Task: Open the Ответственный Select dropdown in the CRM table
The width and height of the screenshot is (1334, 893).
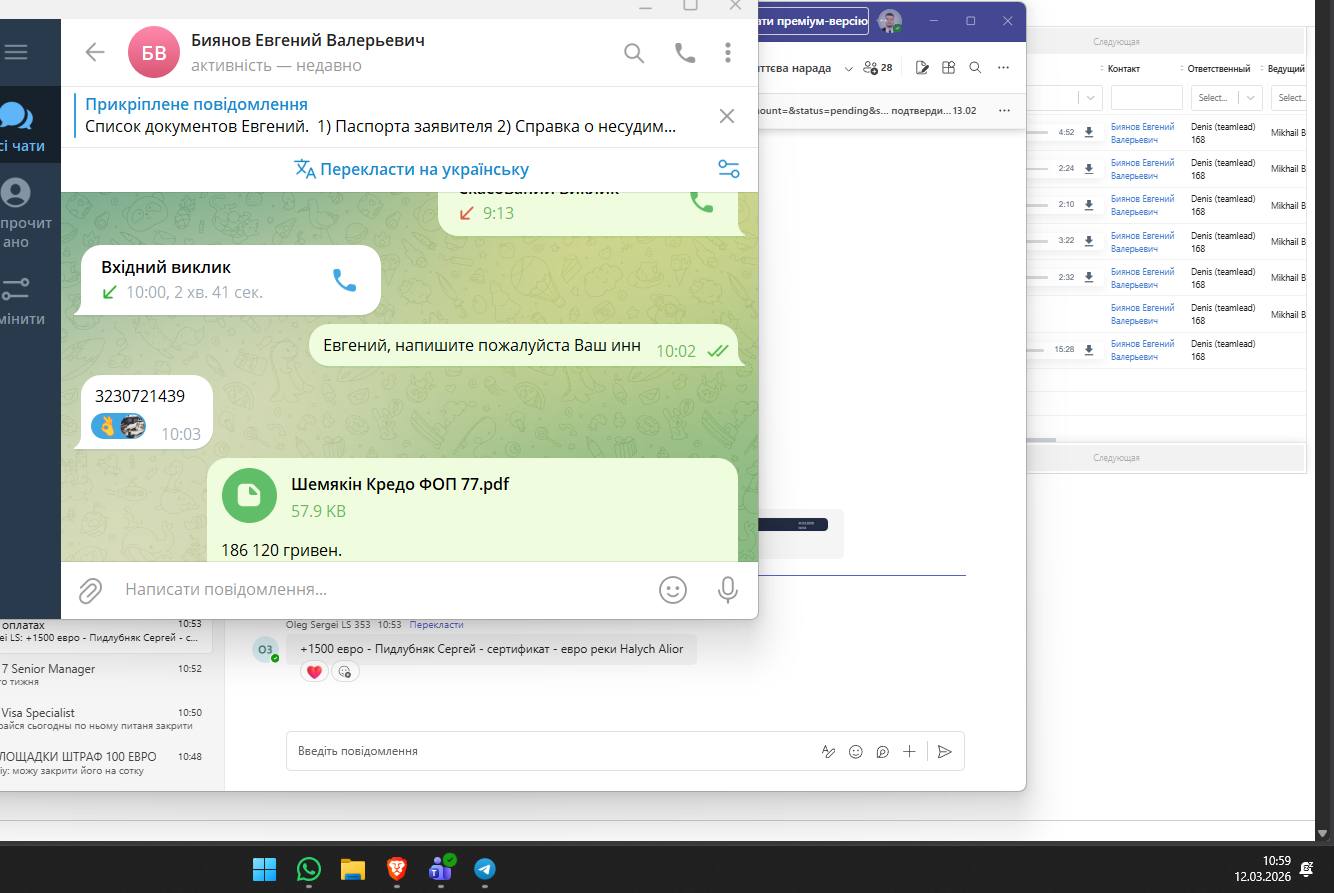Action: 1227,98
